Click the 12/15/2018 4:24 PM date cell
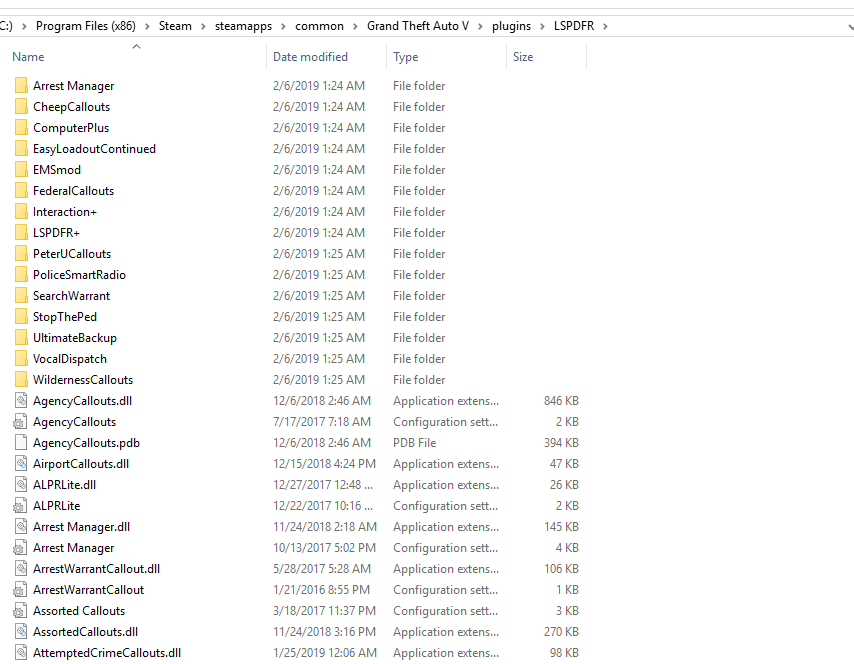This screenshot has height=664, width=854. [x=324, y=464]
